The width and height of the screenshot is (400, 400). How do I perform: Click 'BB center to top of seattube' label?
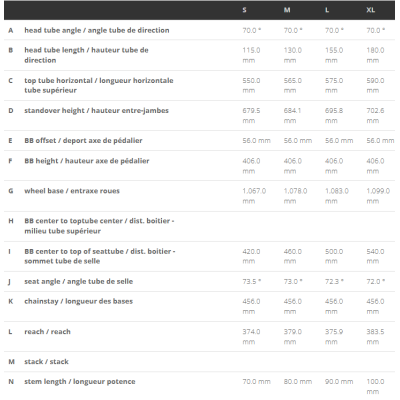point(100,256)
